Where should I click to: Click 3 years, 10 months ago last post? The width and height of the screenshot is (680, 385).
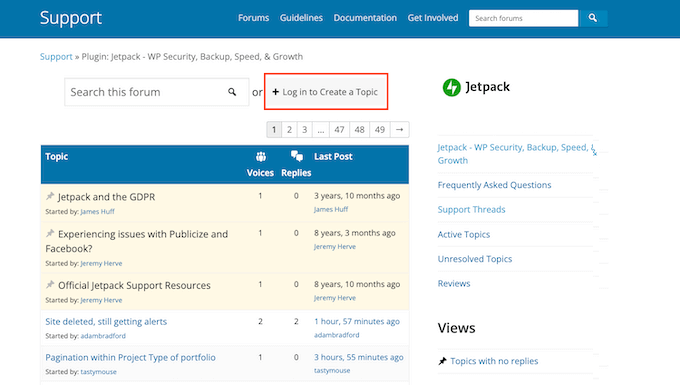pos(357,196)
